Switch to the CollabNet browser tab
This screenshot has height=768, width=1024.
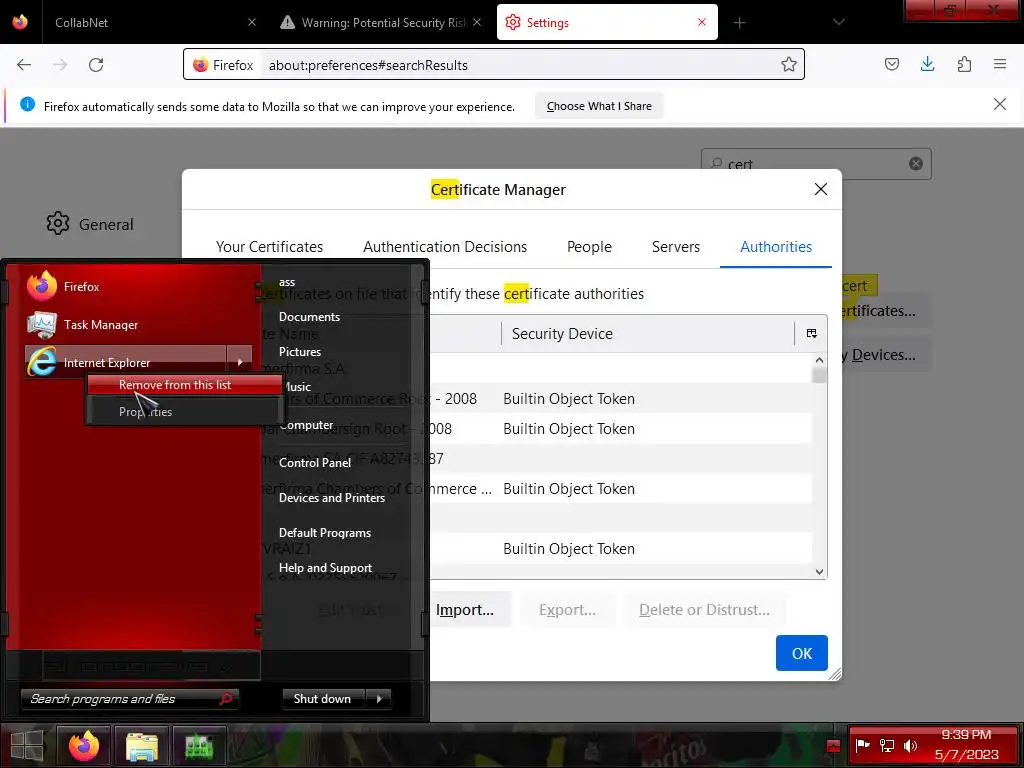tap(150, 22)
